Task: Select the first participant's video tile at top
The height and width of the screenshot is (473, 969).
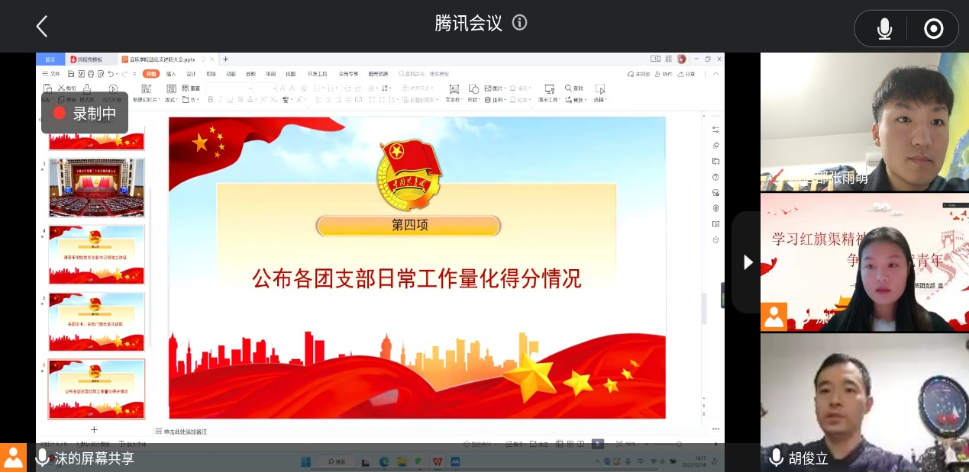Action: point(864,121)
